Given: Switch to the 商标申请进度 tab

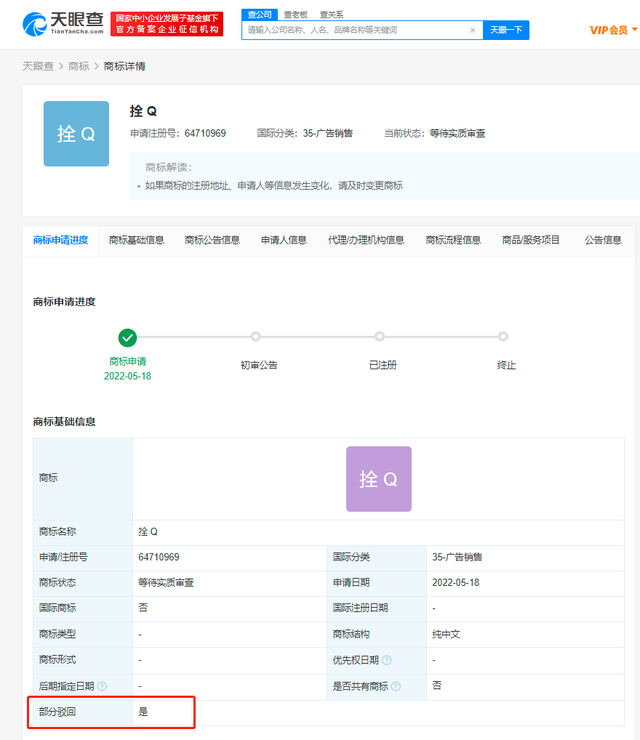Looking at the screenshot, I should tap(60, 240).
